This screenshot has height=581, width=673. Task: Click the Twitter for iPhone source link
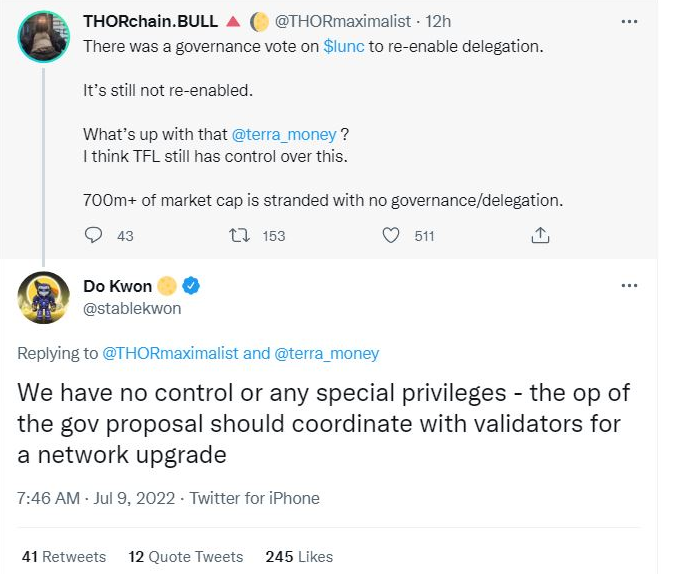point(254,497)
